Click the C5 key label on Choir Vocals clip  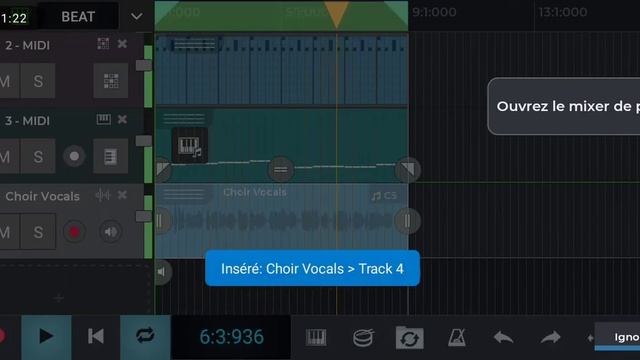click(384, 196)
